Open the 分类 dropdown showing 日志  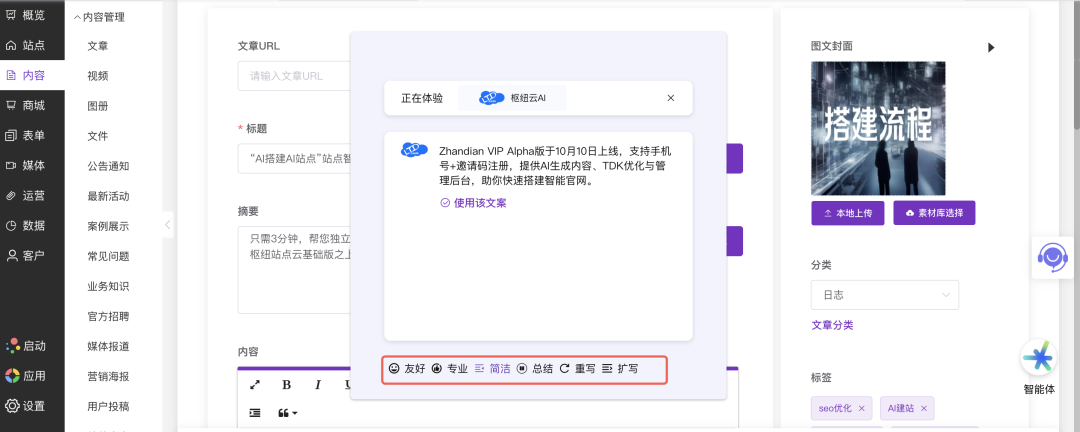click(884, 295)
